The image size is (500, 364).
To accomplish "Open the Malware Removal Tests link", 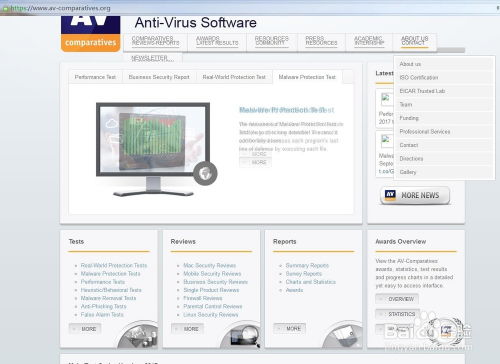I will click(x=108, y=298).
